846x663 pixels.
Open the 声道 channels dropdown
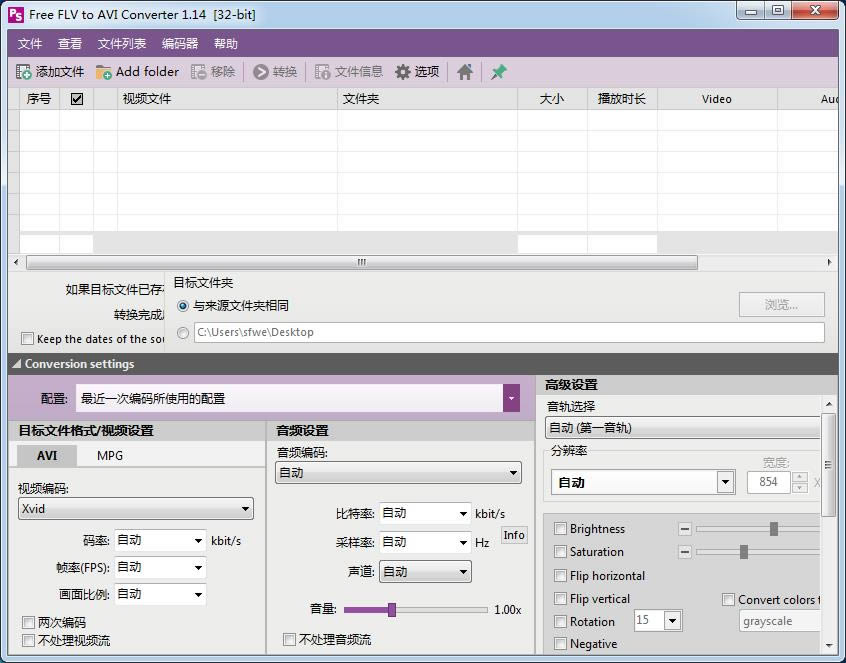pyautogui.click(x=425, y=572)
